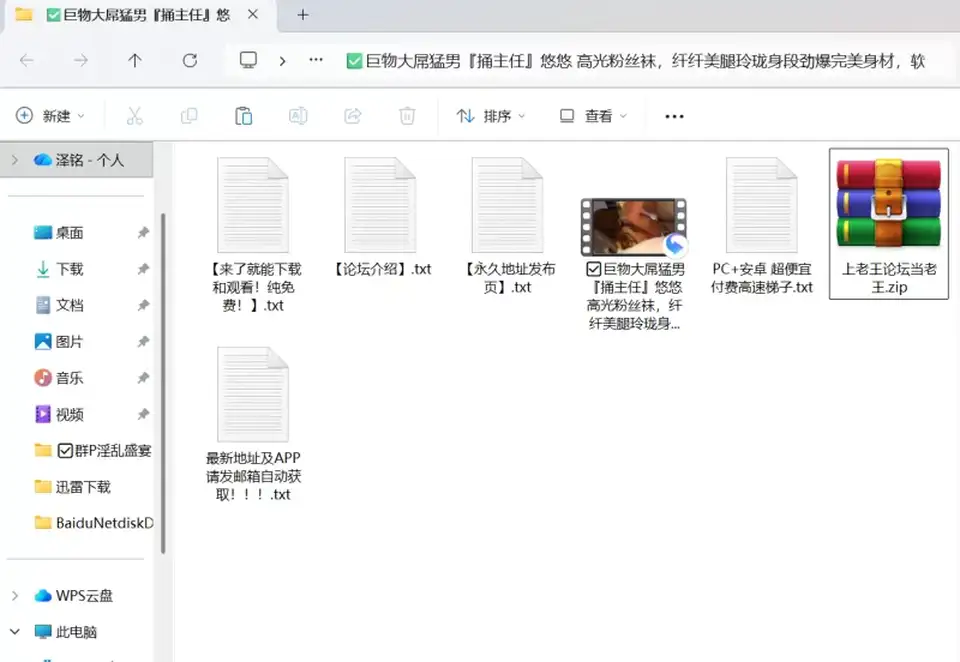Expand the 泽铭 - 个人 OneDrive node

[x=15, y=160]
